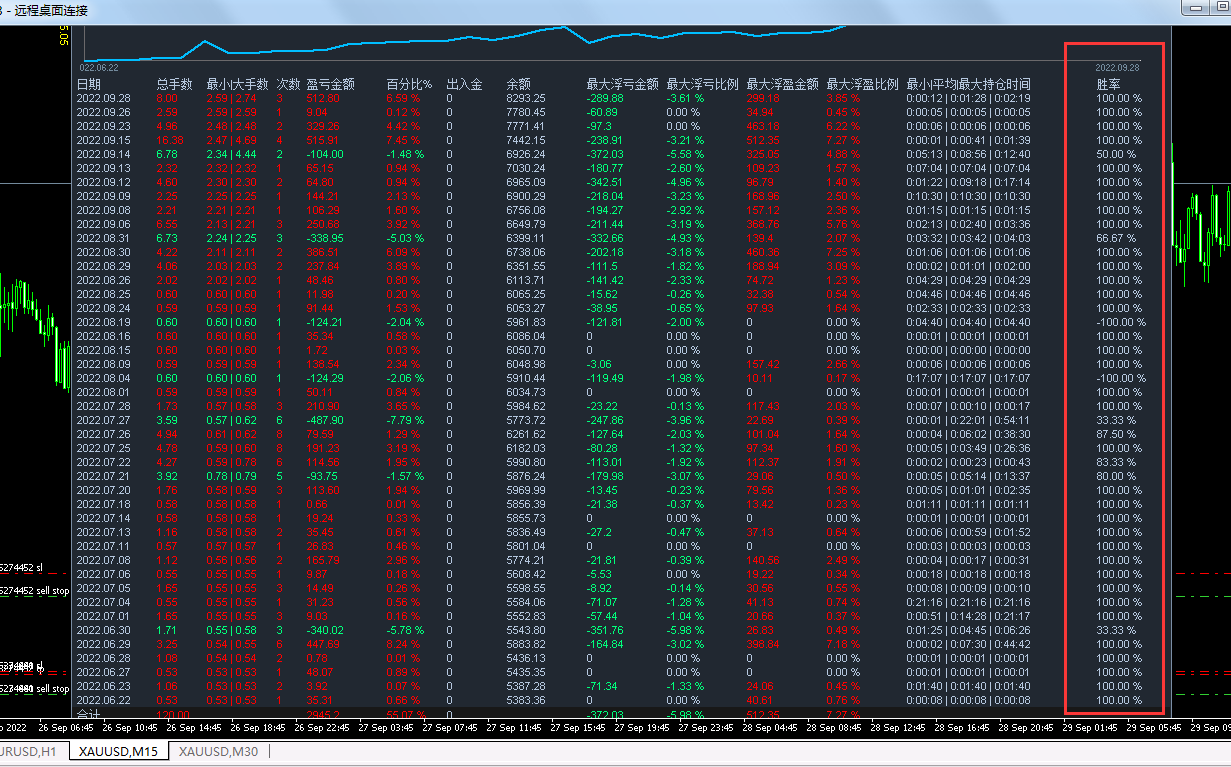Click the 80.00 % win rate value
Viewport: 1231px width, 767px height.
click(1116, 476)
